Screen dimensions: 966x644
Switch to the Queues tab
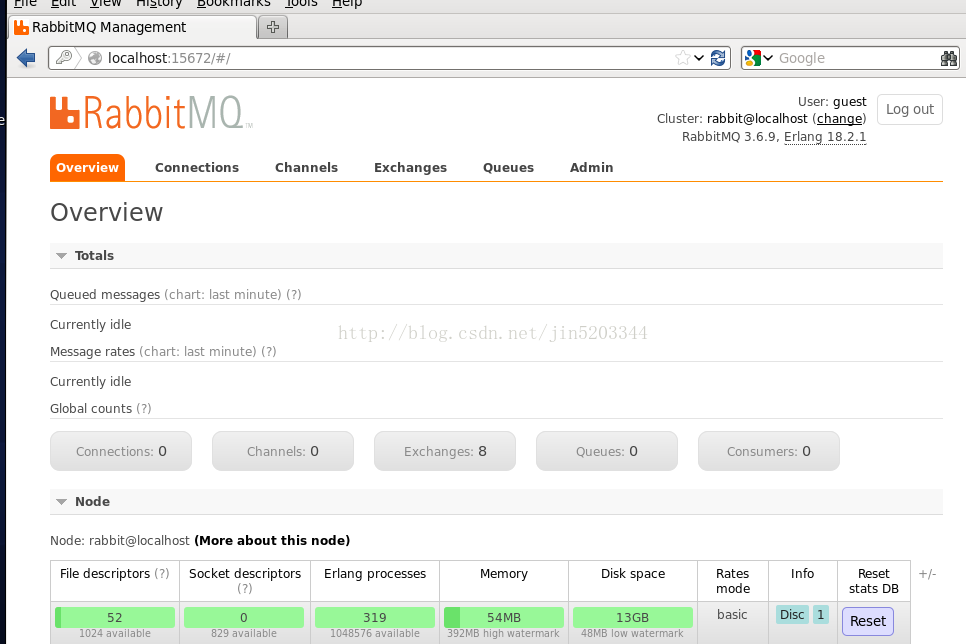click(508, 168)
